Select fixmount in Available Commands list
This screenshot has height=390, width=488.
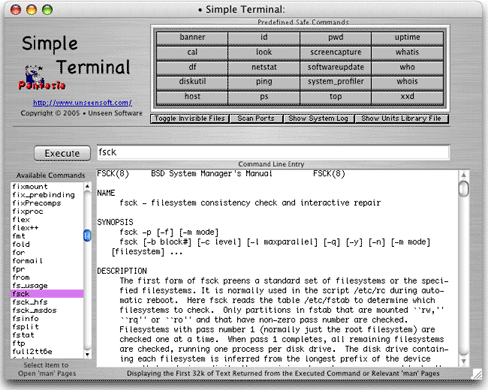point(47,187)
